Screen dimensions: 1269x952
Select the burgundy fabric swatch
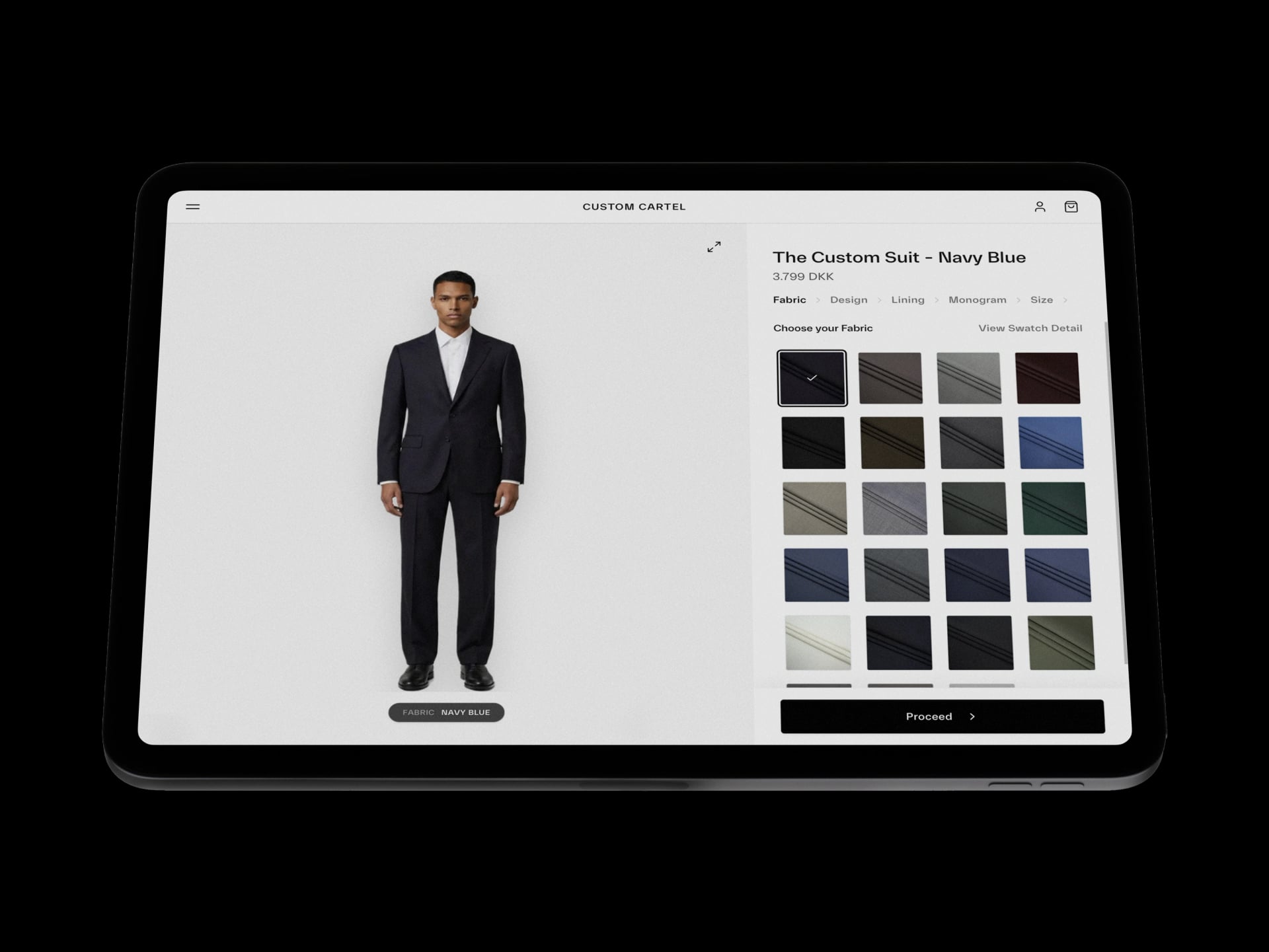[x=1048, y=378]
